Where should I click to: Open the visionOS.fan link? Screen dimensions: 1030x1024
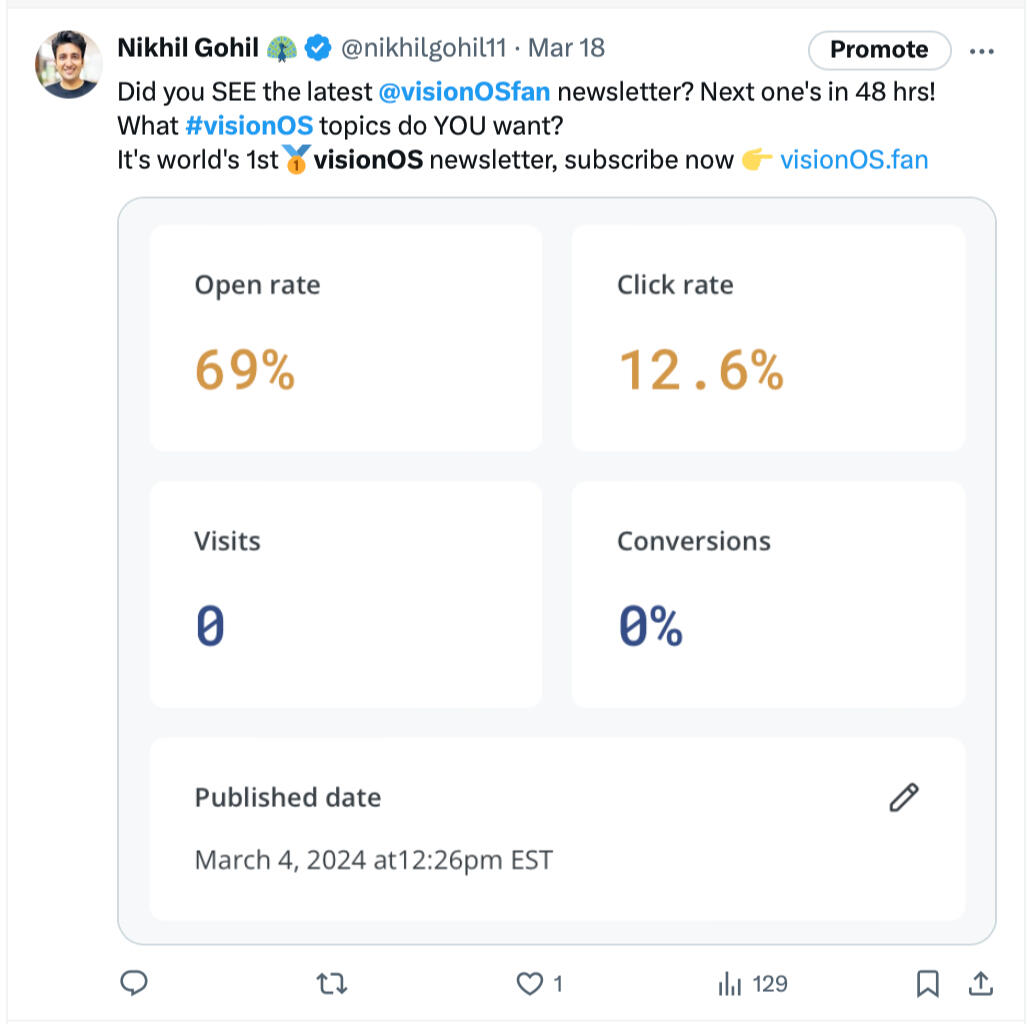(853, 159)
